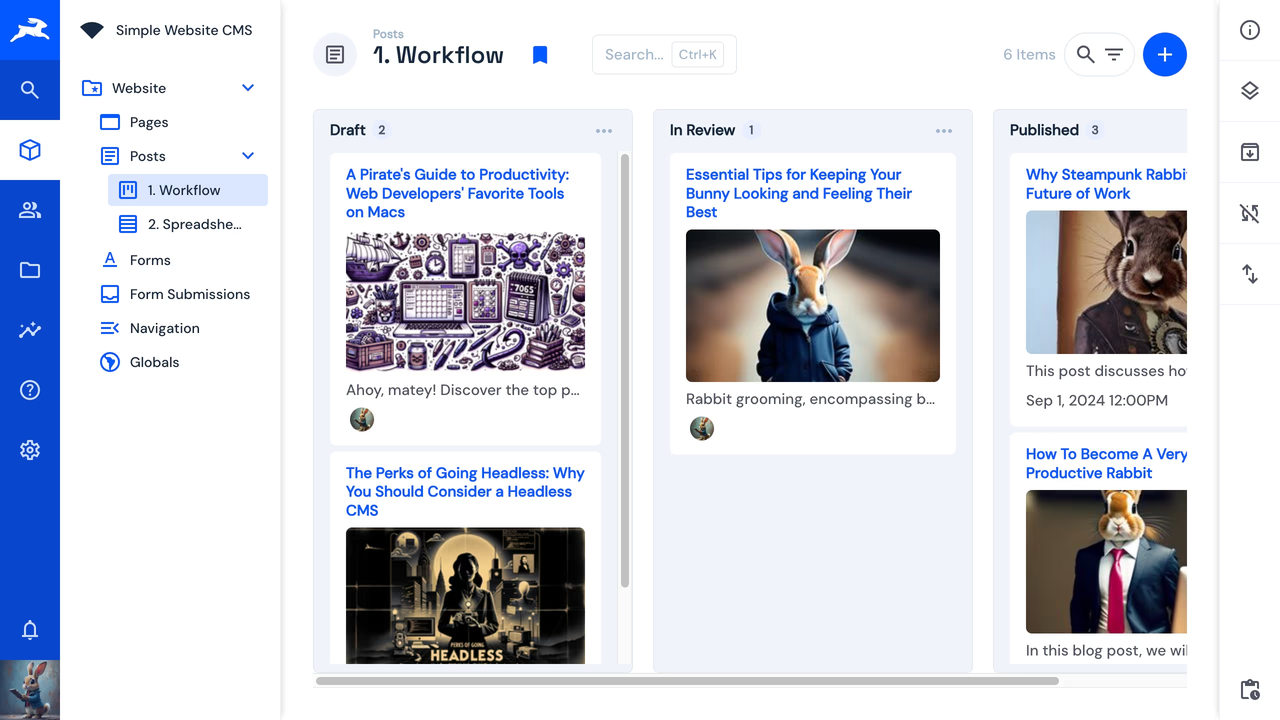Viewport: 1280px width, 720px height.
Task: Open notifications bell in left sidebar
Action: point(30,630)
